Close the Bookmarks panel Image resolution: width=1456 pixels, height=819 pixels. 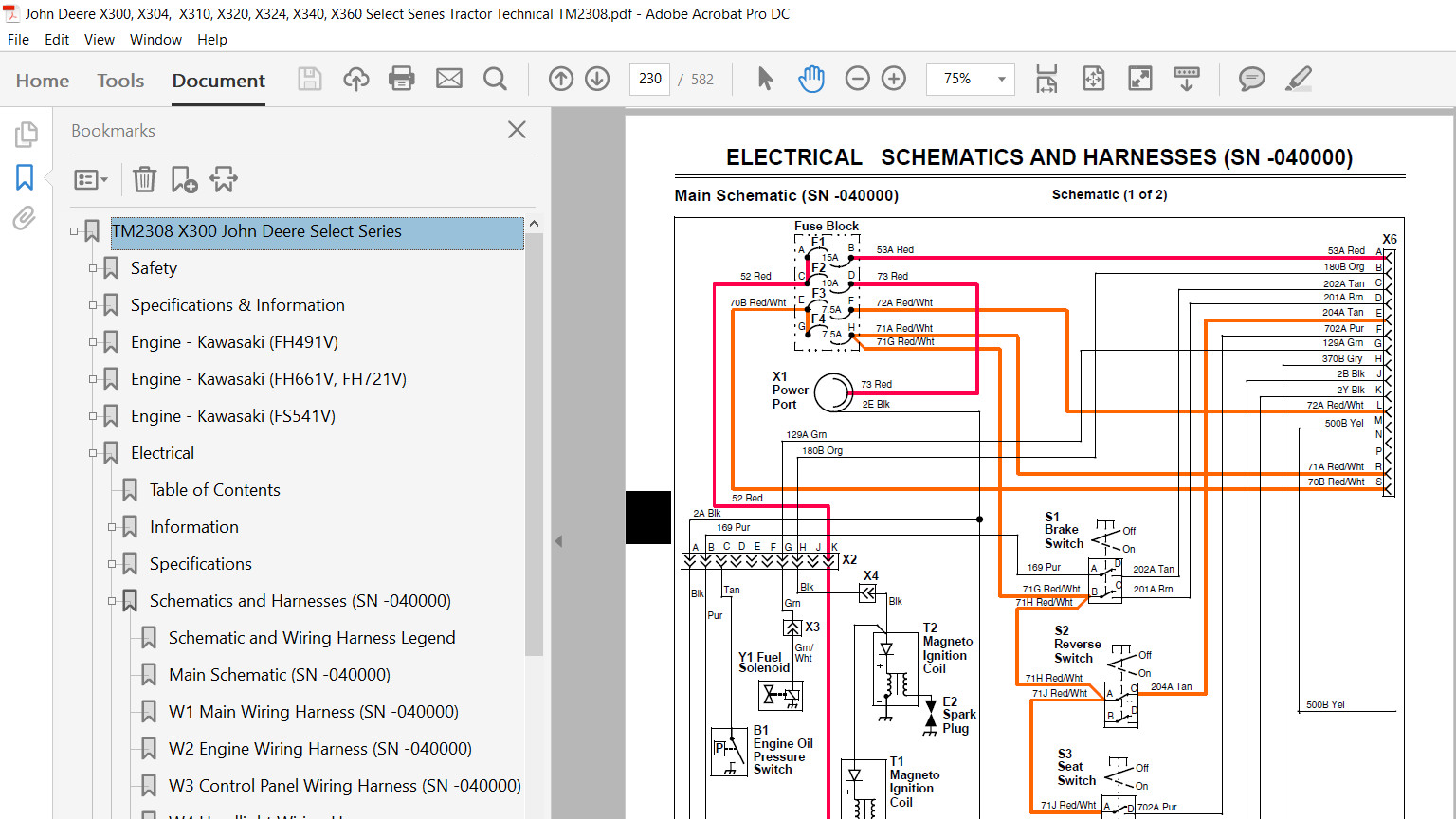[517, 130]
